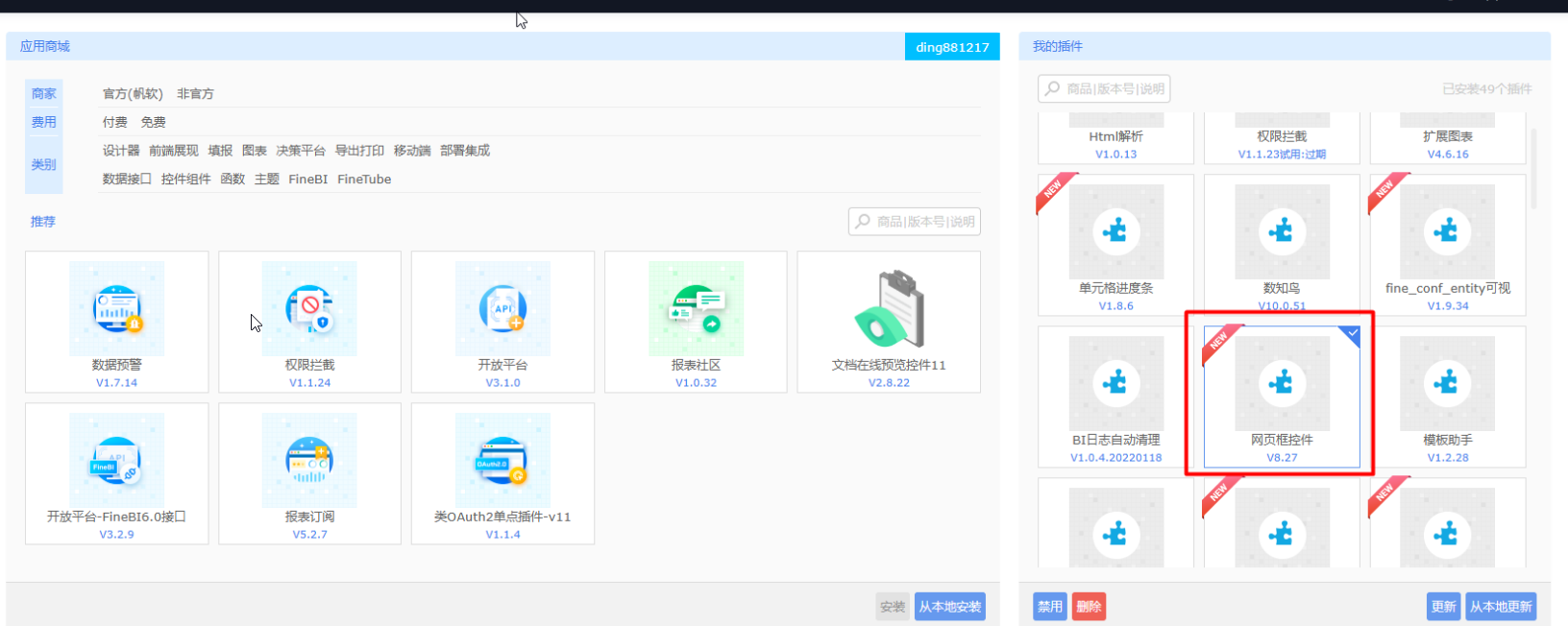The image size is (1568, 626).
Task: Click the magnifier icon in store search
Action: click(x=863, y=221)
